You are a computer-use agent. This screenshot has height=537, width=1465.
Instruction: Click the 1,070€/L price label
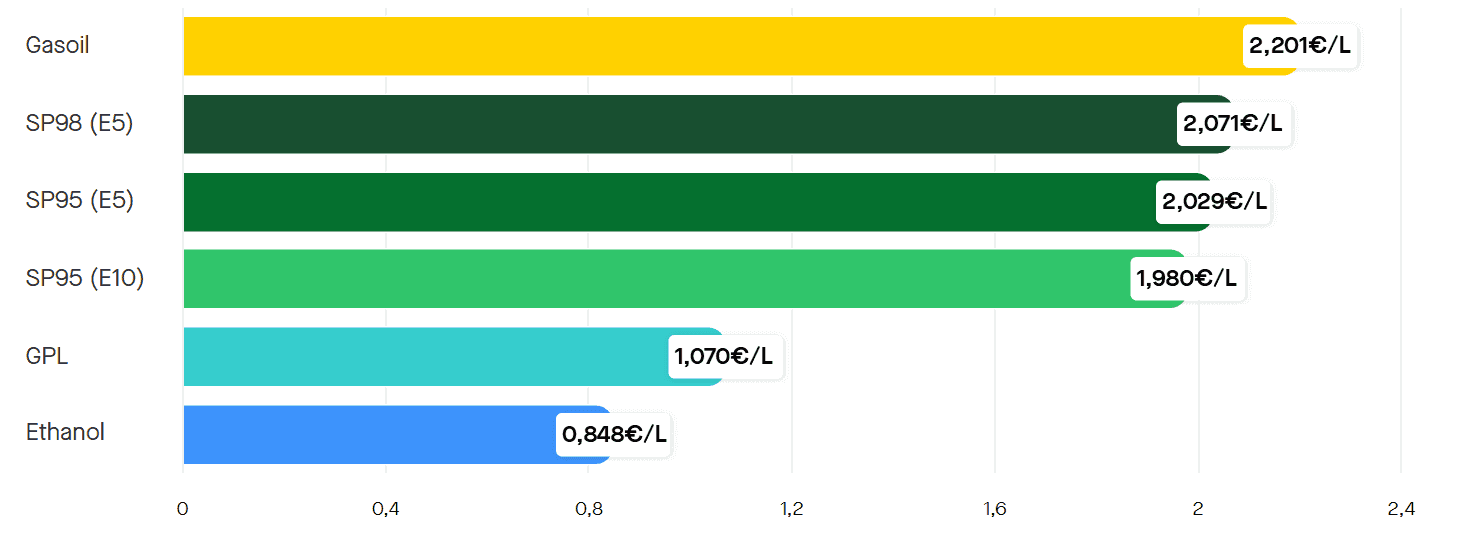(x=725, y=357)
